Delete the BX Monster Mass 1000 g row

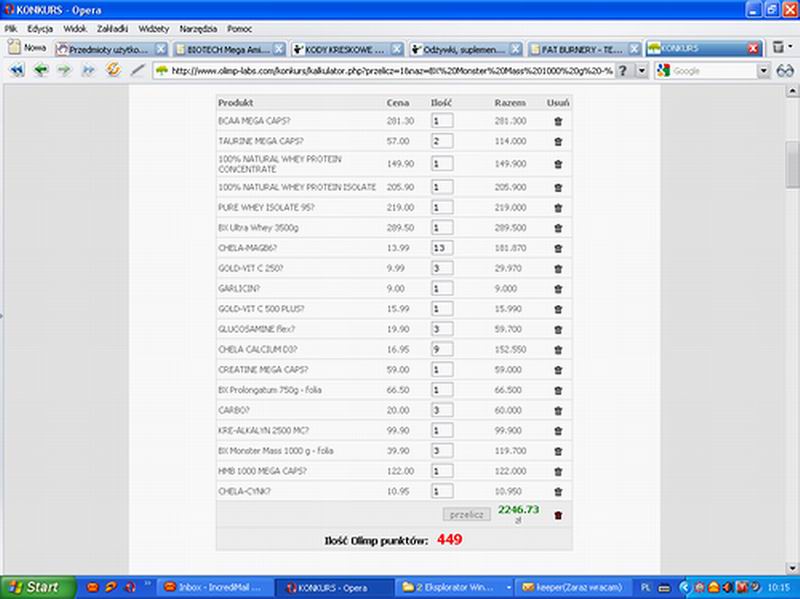click(558, 451)
